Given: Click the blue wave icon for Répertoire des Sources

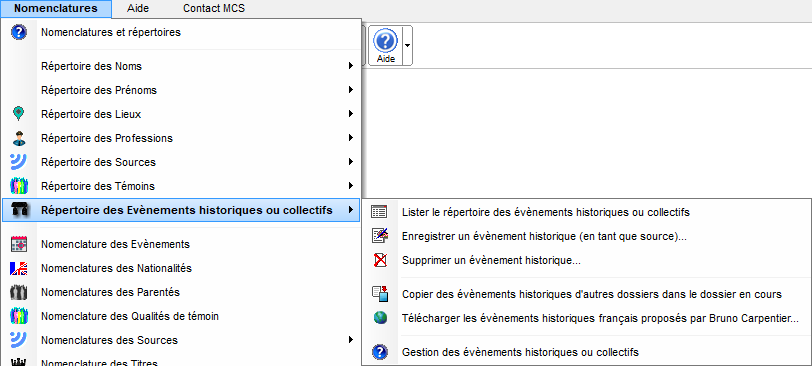Looking at the screenshot, I should coord(19,162).
